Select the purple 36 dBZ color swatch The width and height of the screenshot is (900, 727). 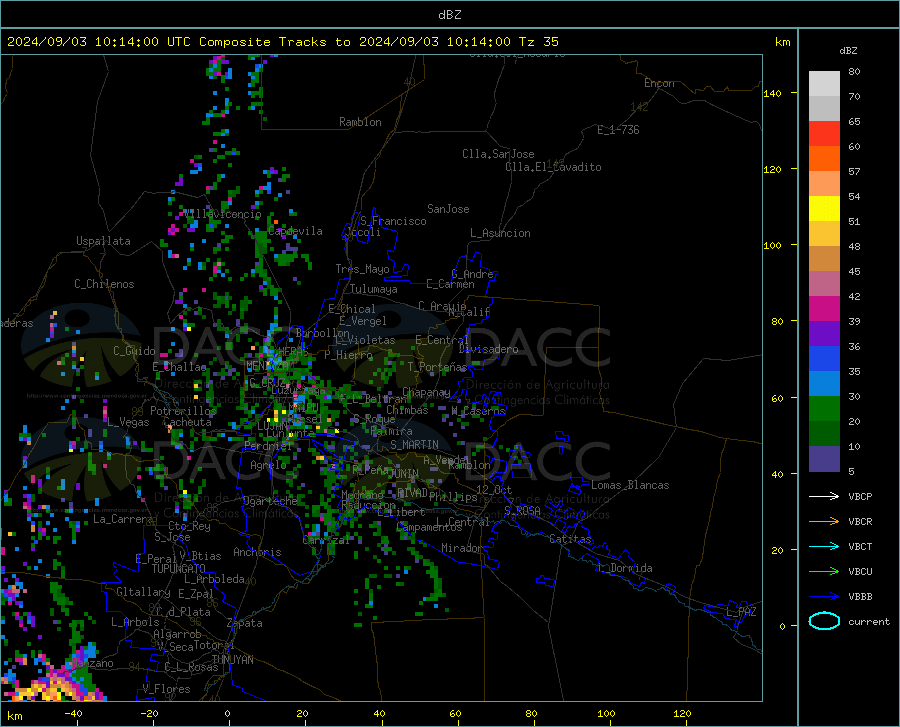pos(824,334)
